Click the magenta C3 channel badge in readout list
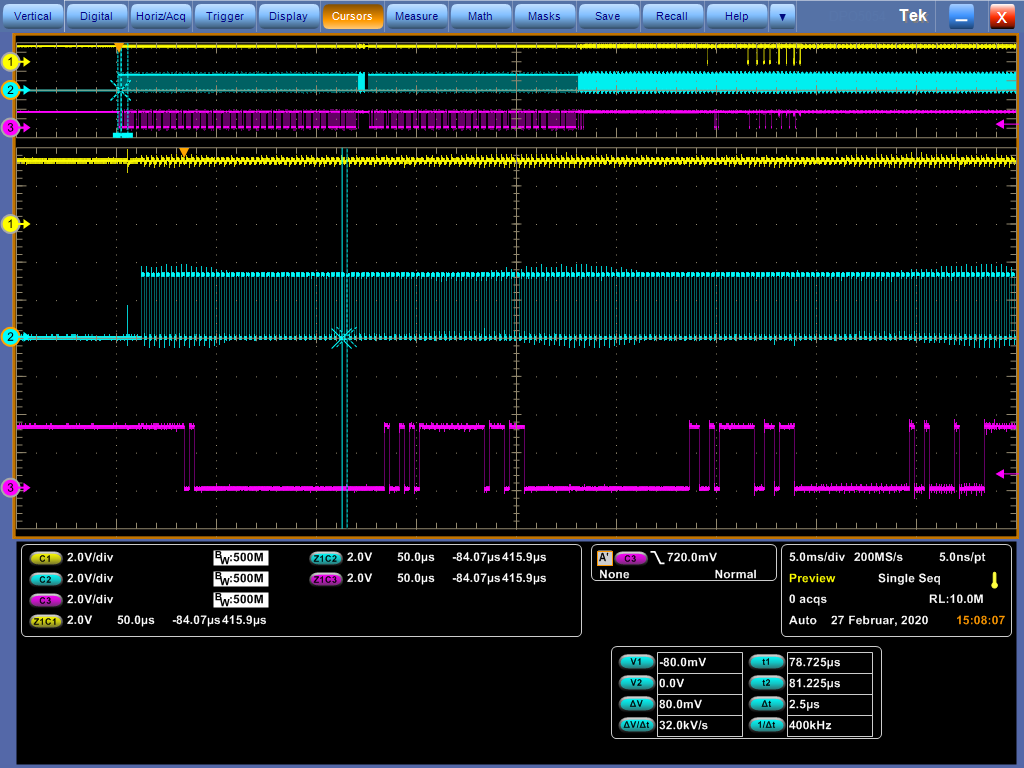This screenshot has height=768, width=1024. pos(45,599)
